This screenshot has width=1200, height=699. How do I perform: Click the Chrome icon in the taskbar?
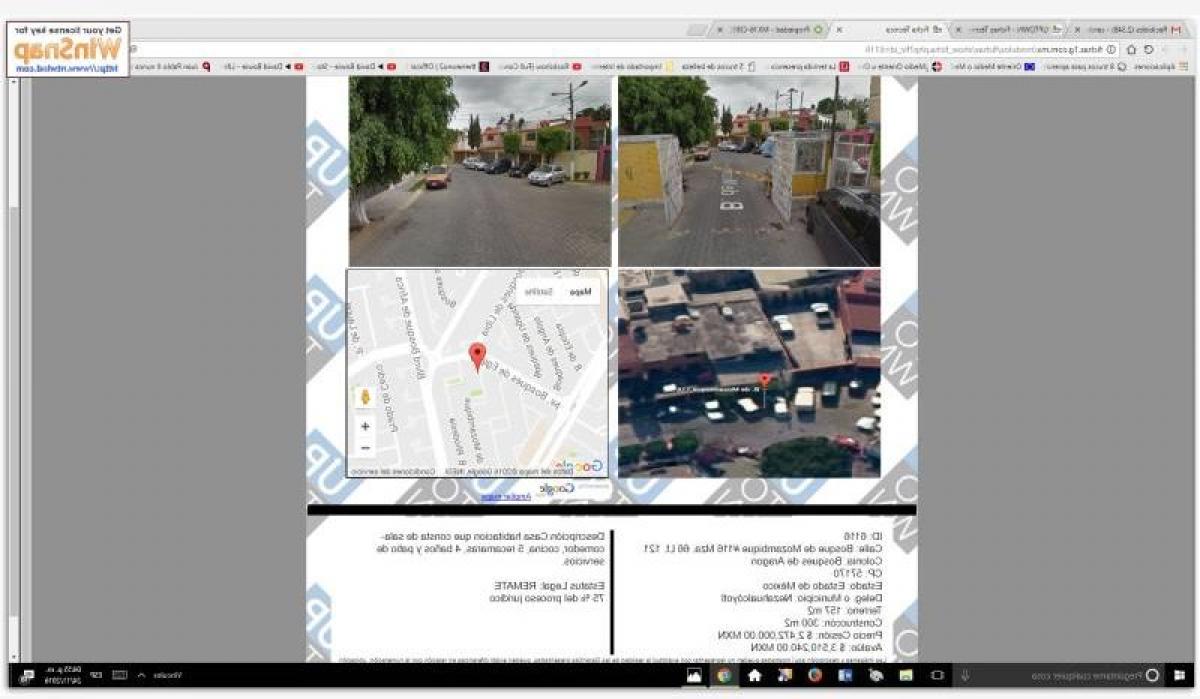tap(723, 676)
